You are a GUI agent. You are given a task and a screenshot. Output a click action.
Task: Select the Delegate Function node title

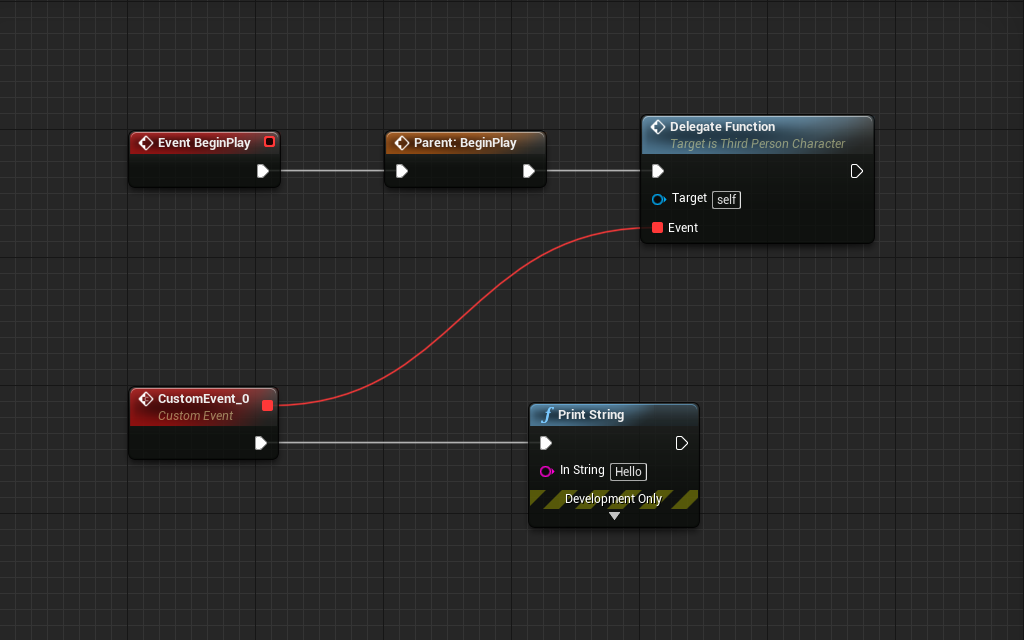(722, 127)
